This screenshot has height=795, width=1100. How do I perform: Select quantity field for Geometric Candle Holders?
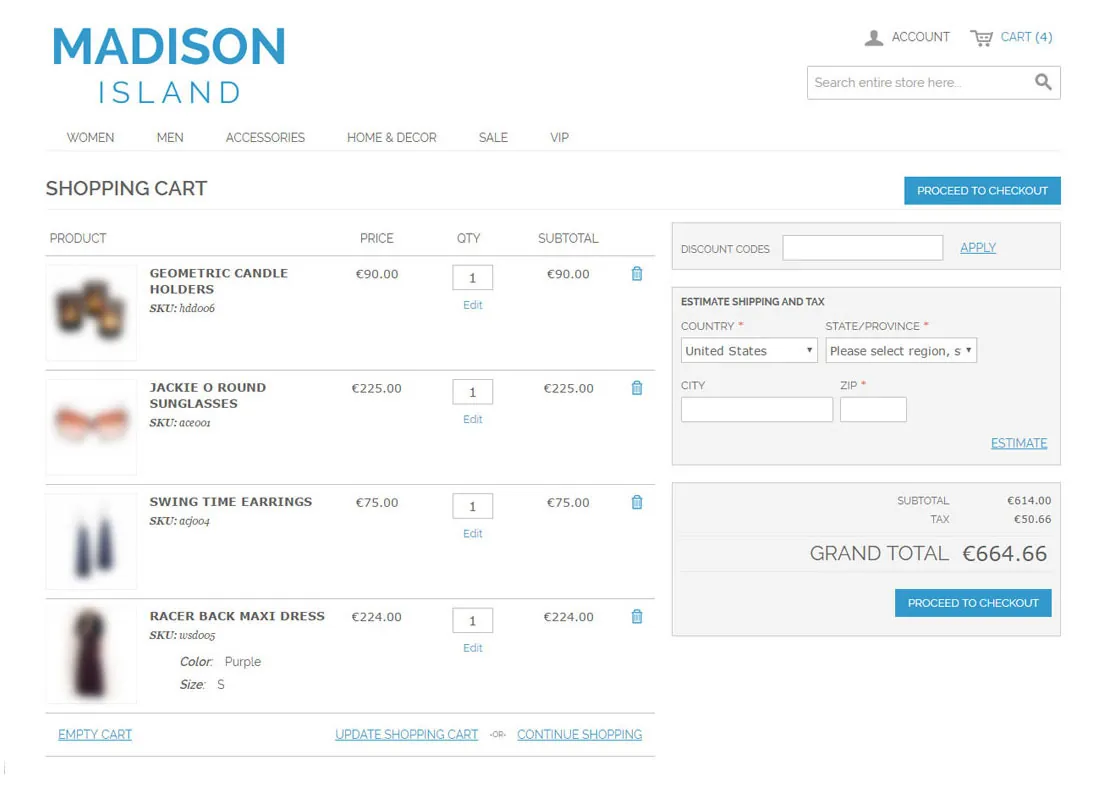[x=473, y=278]
